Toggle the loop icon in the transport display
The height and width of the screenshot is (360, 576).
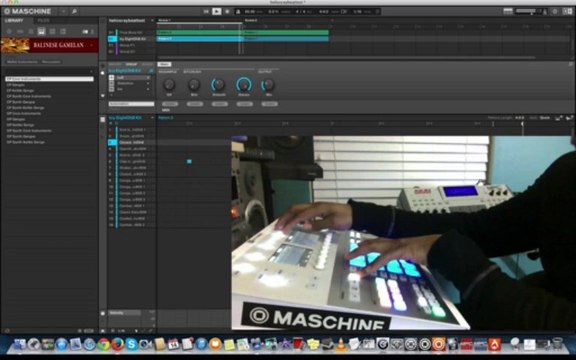(x=344, y=12)
